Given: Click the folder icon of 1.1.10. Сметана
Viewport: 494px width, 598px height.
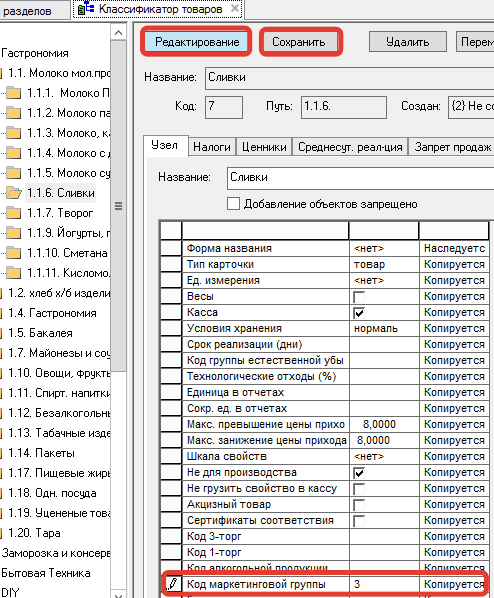Looking at the screenshot, I should (13, 253).
